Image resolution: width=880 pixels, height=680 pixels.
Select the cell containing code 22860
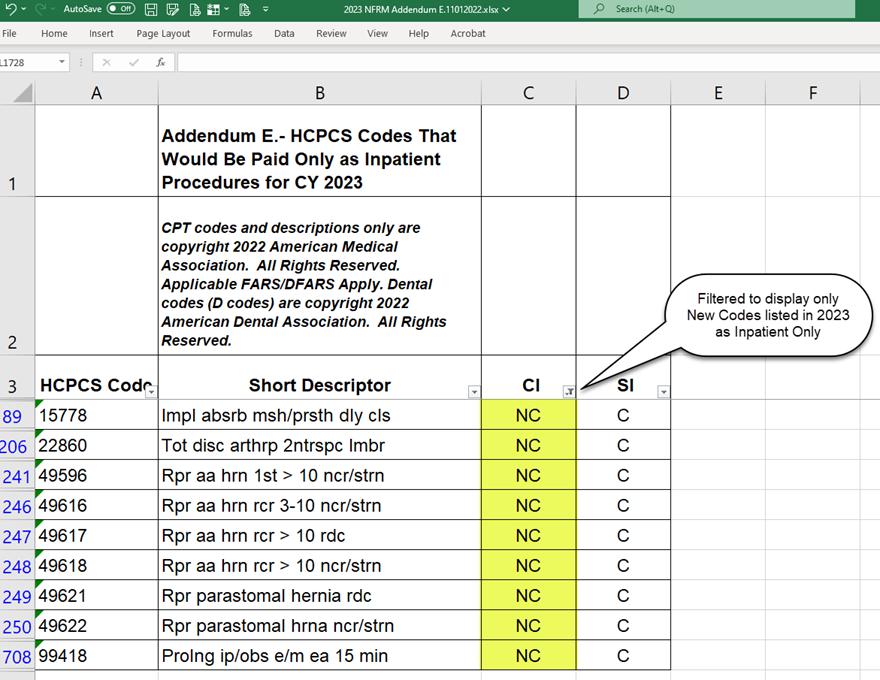97,445
